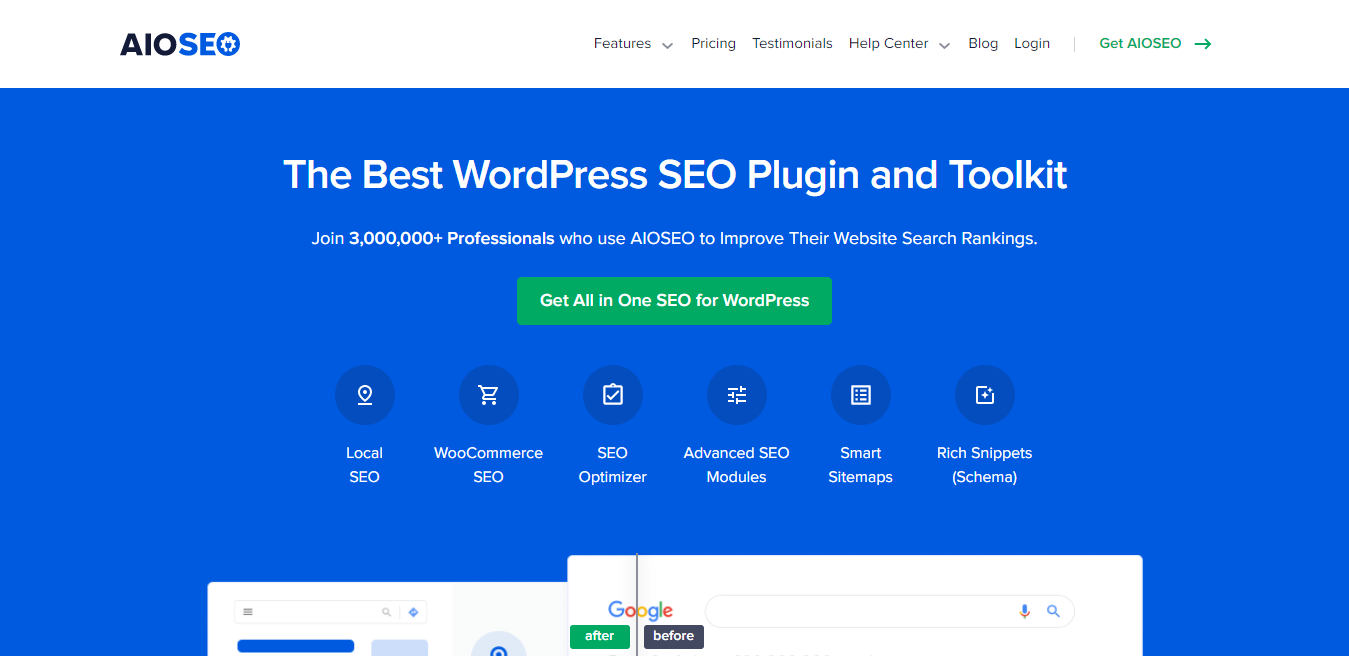Click the arrow next to Get AIOSEO

(1203, 44)
